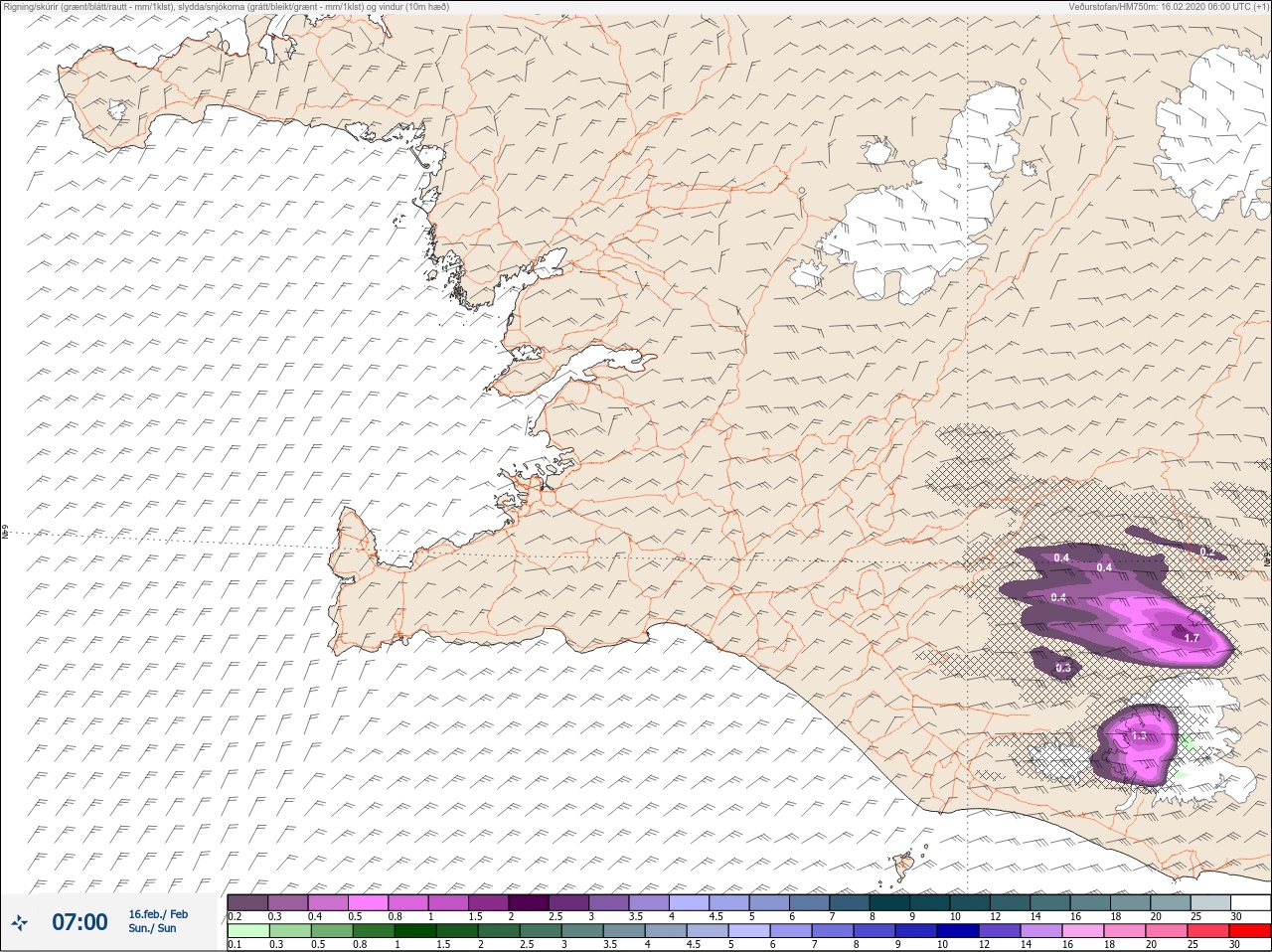Click the bottom-row legend label 0.1
1272x952 pixels.
pyautogui.click(x=235, y=945)
